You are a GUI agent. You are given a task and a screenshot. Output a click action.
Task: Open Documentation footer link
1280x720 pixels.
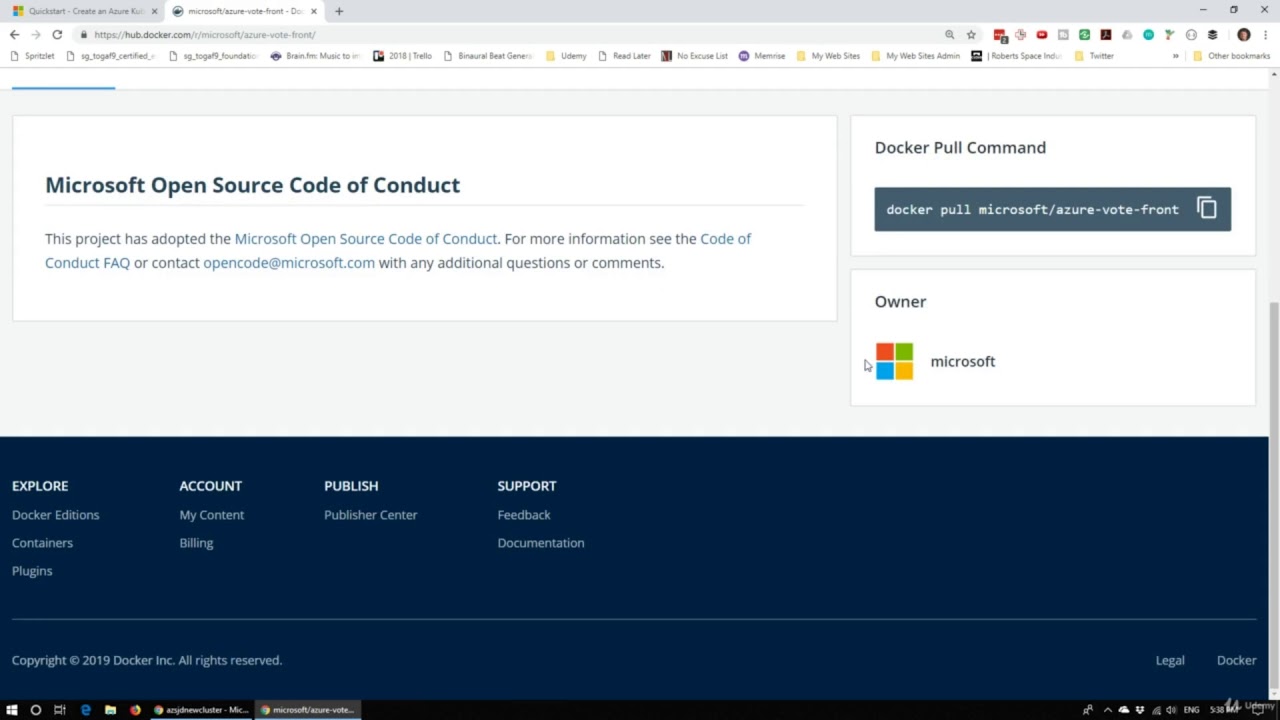click(x=541, y=543)
